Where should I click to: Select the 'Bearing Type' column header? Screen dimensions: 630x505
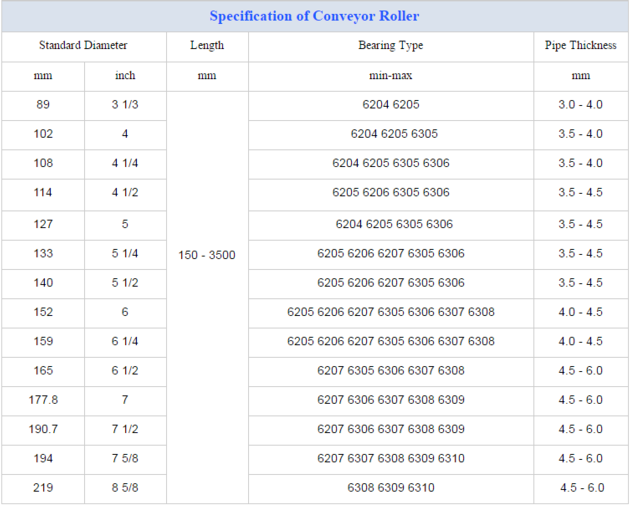pos(391,45)
